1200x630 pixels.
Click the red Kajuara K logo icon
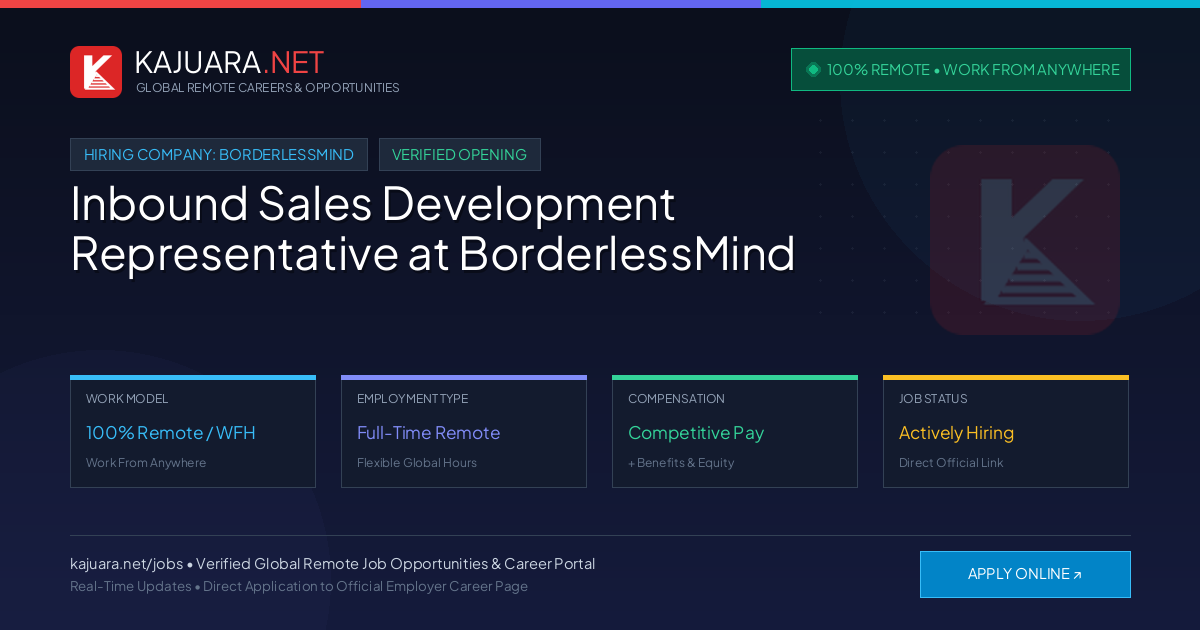96,72
